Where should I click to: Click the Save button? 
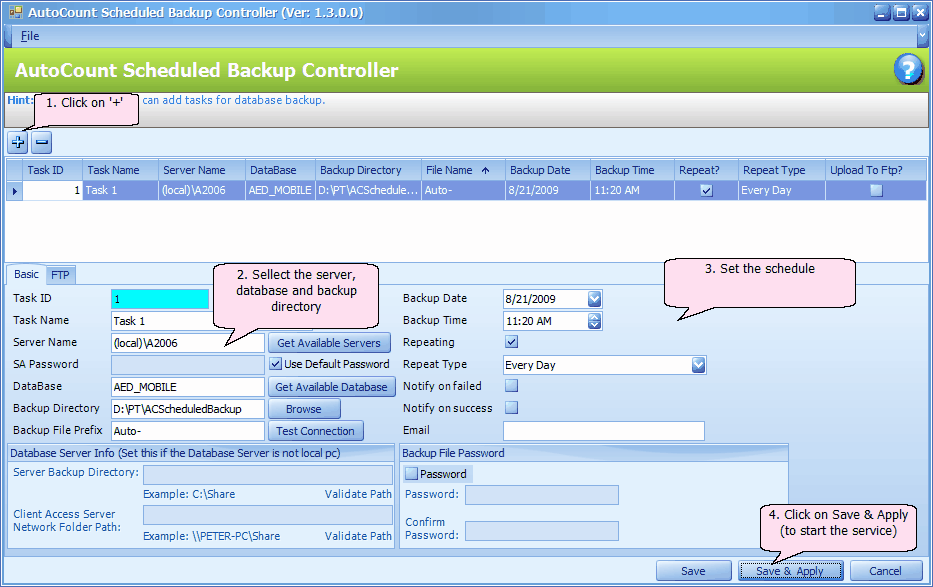coord(694,571)
